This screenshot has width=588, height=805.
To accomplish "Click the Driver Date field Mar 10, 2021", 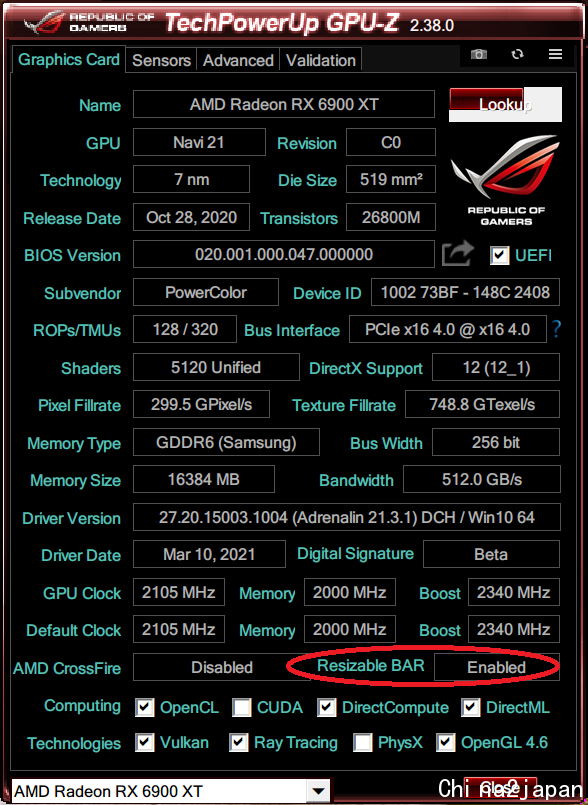I will [x=210, y=554].
